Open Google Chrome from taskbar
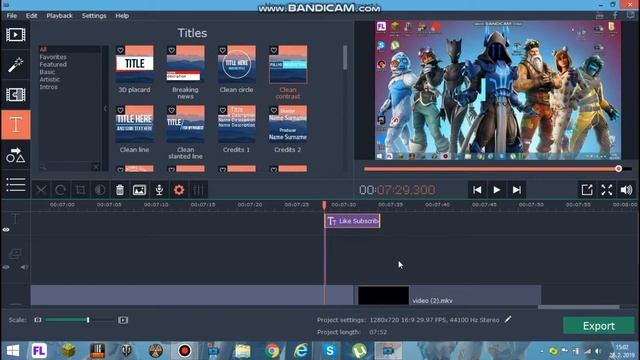This screenshot has width=640, height=360. click(x=272, y=351)
